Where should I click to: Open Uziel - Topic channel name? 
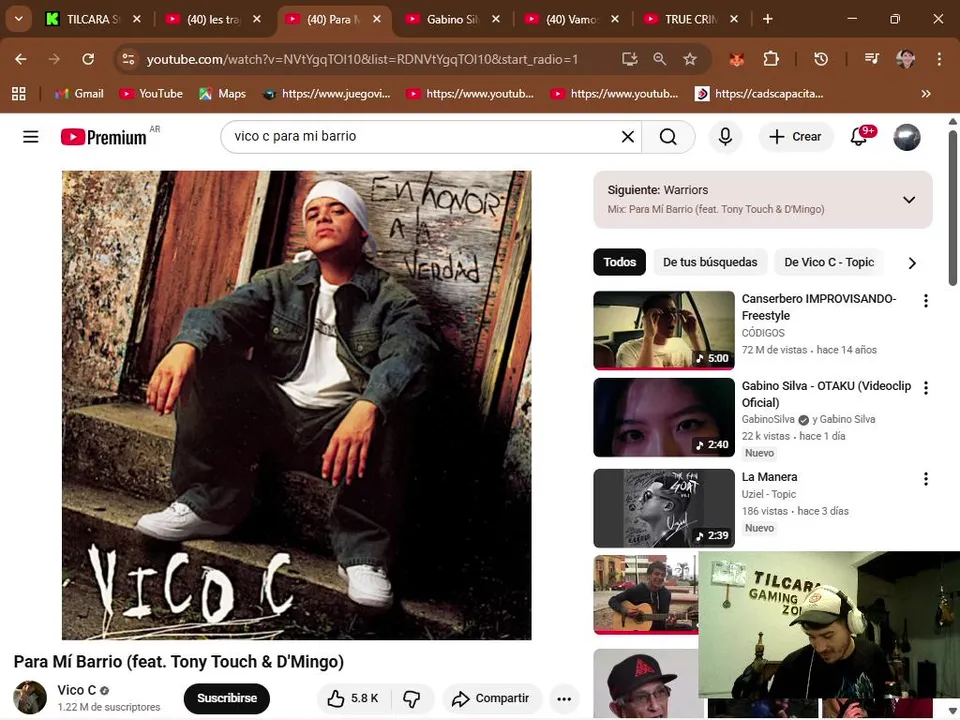pos(768,494)
